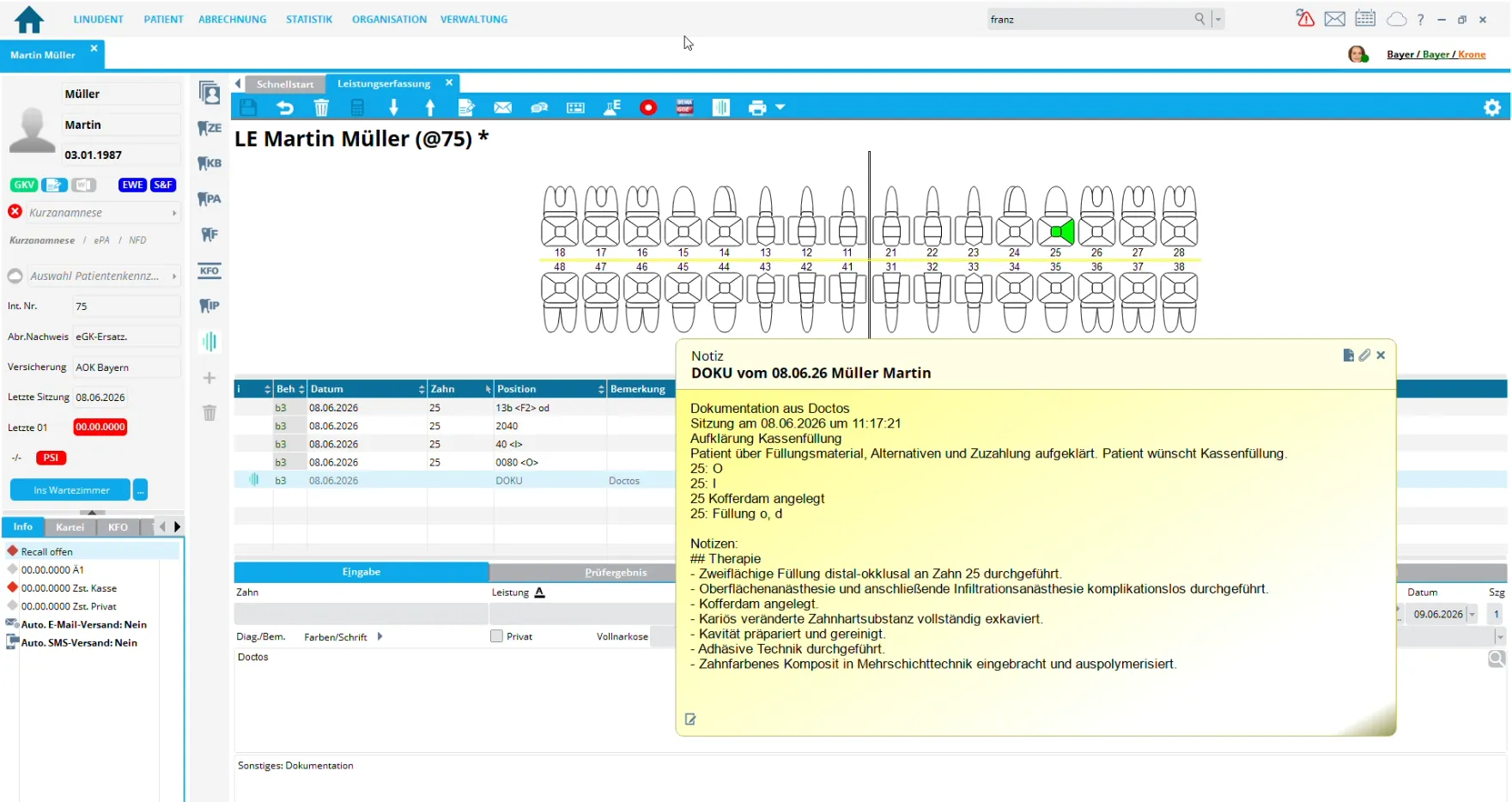This screenshot has height=802, width=1512.
Task: Click the undo arrow in the toolbar
Action: click(285, 107)
